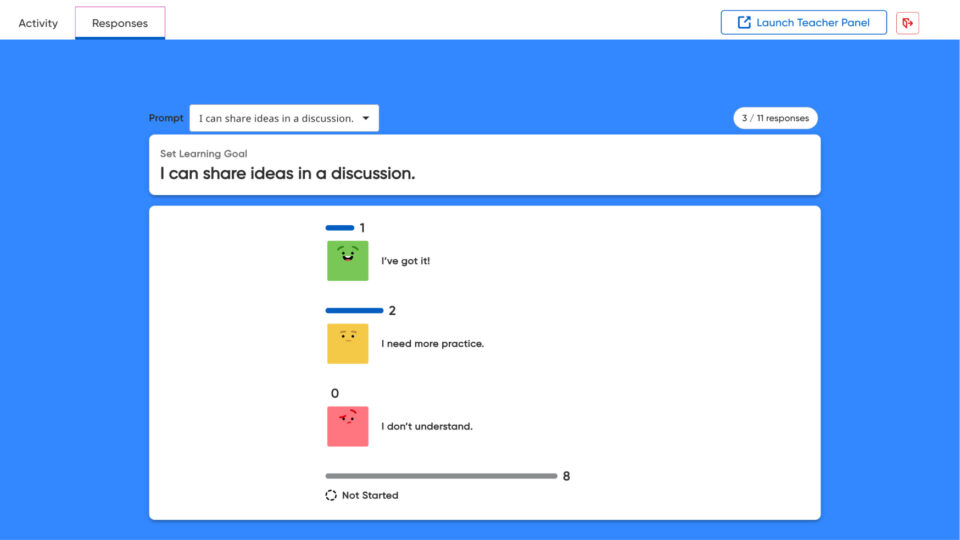The width and height of the screenshot is (960, 540).
Task: Open the Prompt dropdown arrow
Action: click(x=366, y=118)
